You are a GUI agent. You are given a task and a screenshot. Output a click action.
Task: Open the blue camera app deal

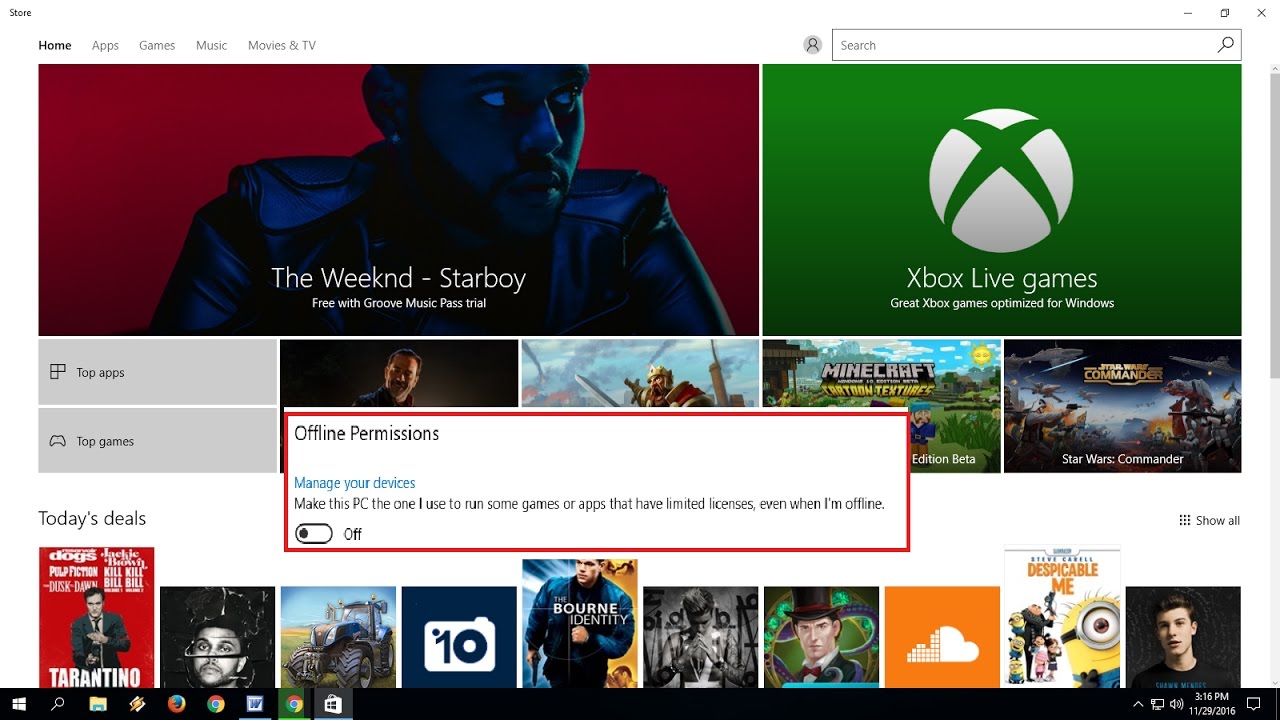coord(459,637)
